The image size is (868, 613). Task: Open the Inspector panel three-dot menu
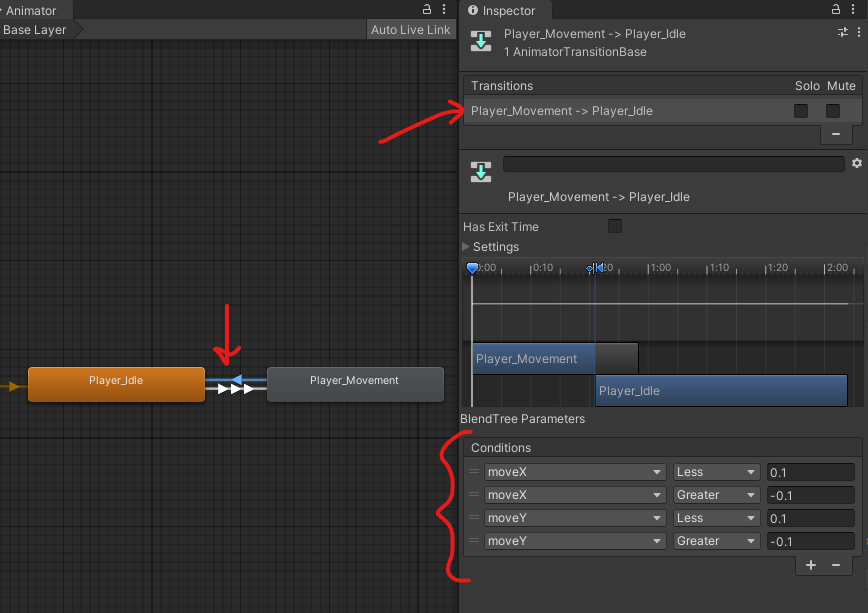pos(857,10)
